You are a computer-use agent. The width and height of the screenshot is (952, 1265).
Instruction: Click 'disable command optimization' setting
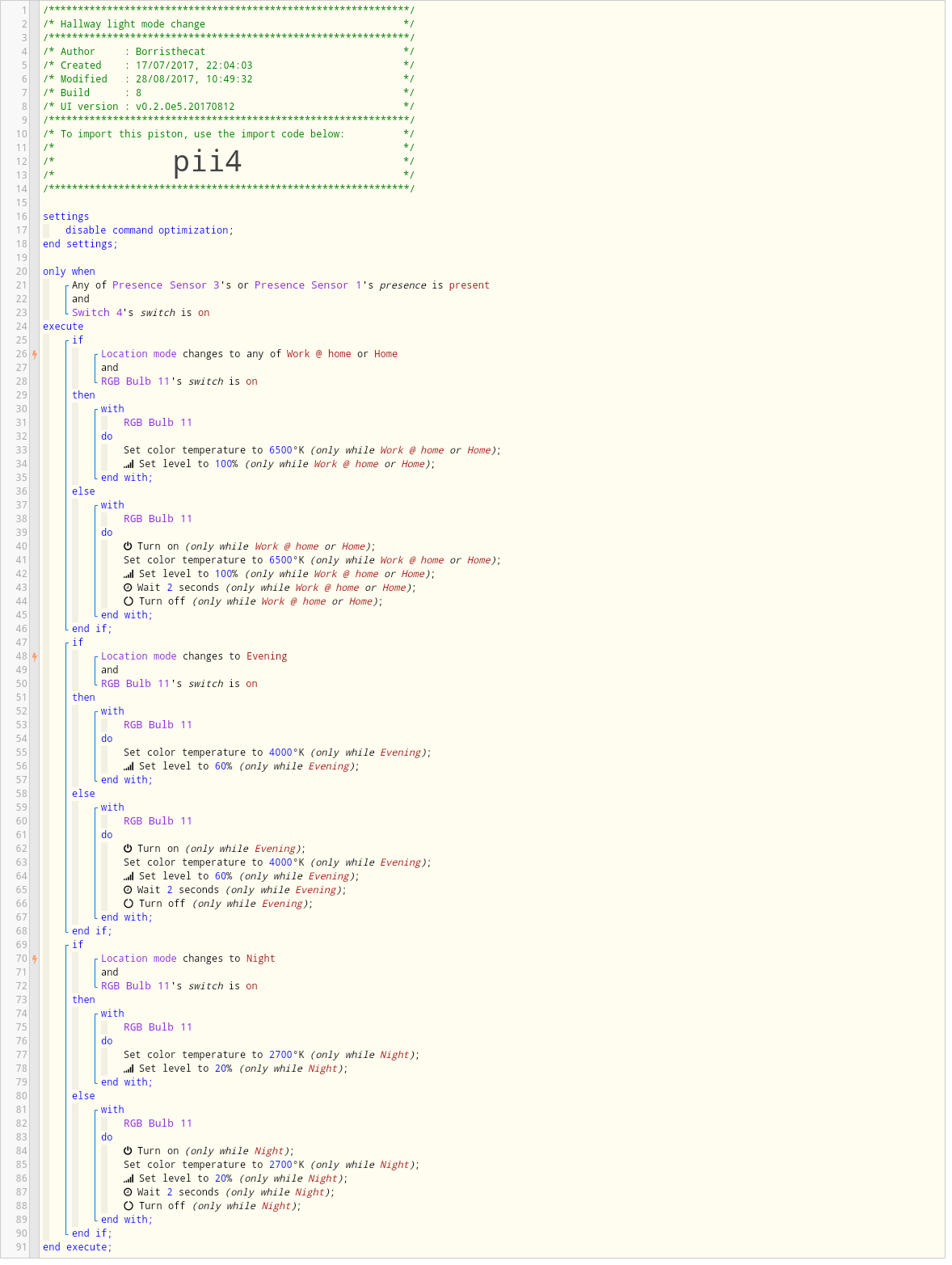150,230
